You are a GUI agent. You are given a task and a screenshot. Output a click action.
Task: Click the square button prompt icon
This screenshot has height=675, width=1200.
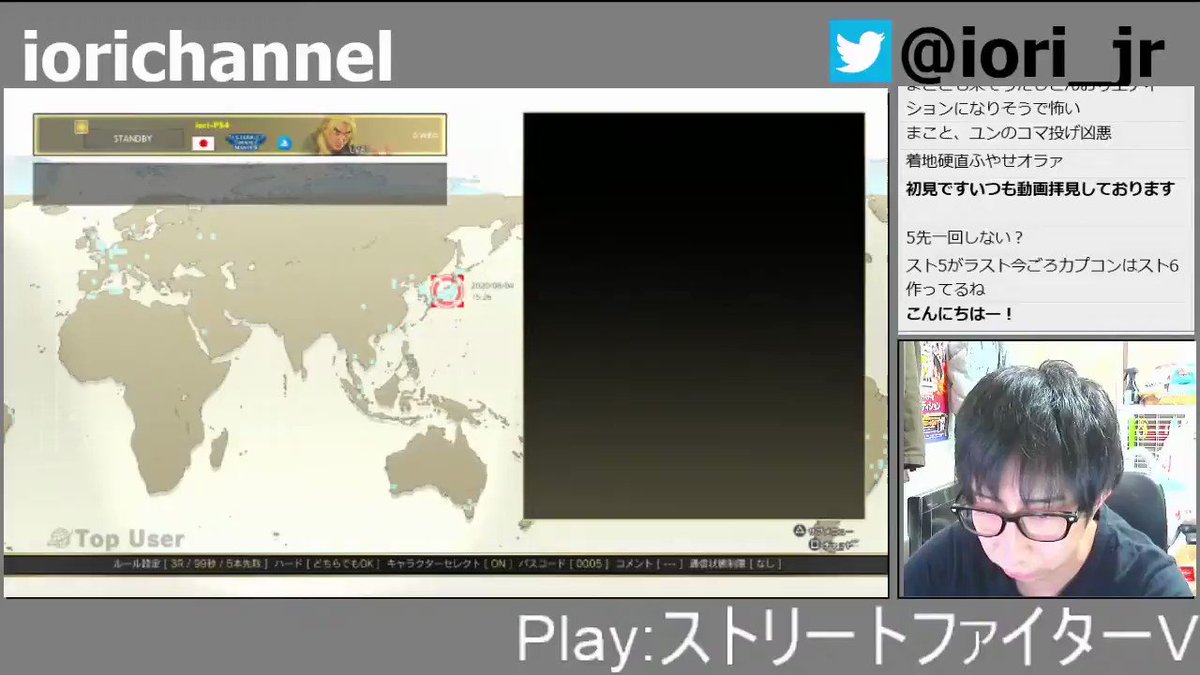(x=816, y=545)
